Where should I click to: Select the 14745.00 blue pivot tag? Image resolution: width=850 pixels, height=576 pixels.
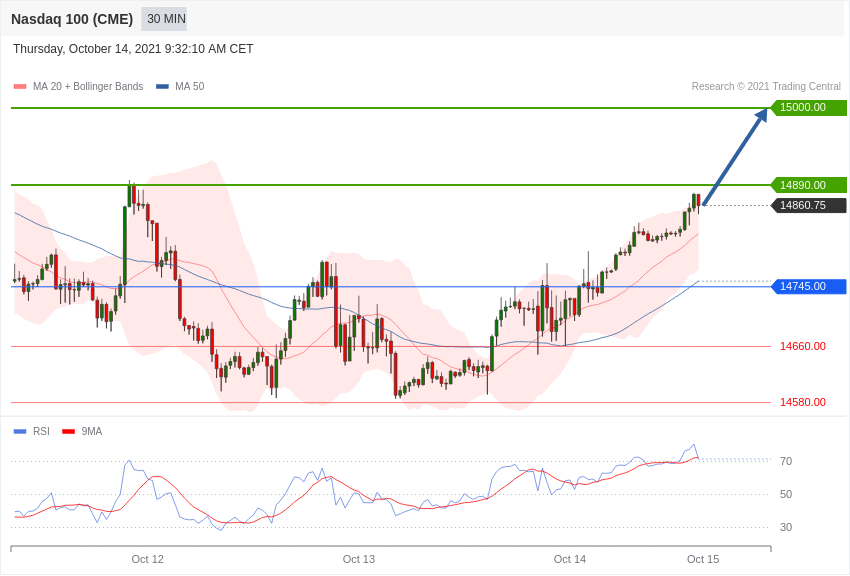pos(808,286)
